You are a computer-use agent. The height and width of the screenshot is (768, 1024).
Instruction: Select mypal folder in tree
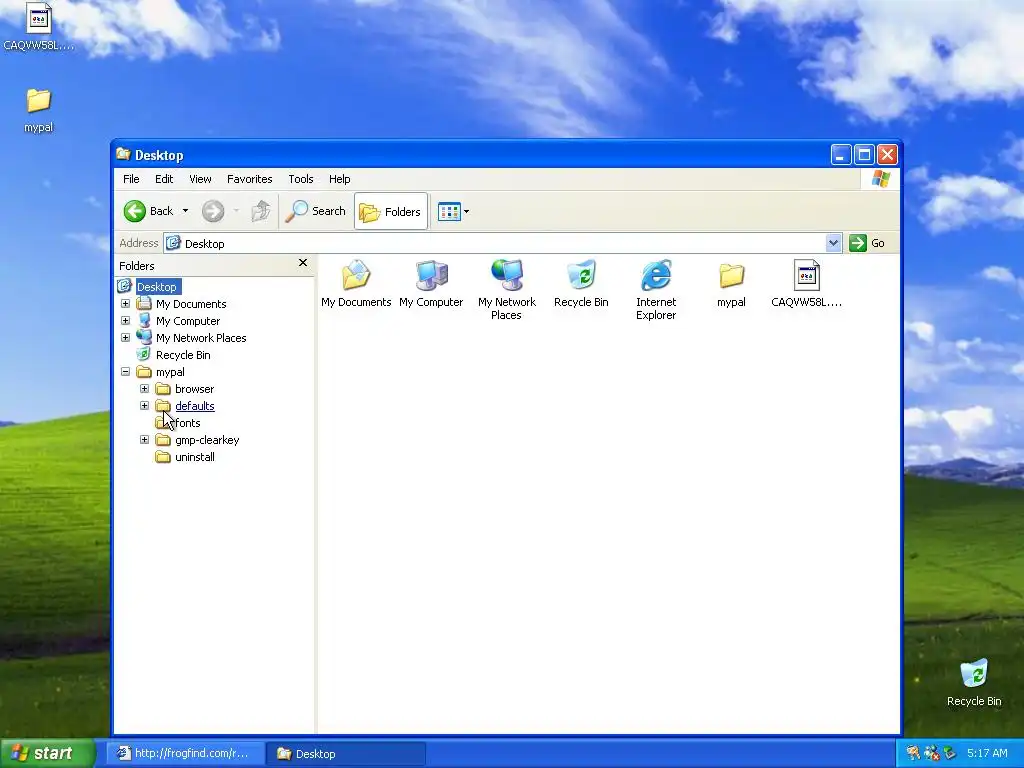click(170, 372)
